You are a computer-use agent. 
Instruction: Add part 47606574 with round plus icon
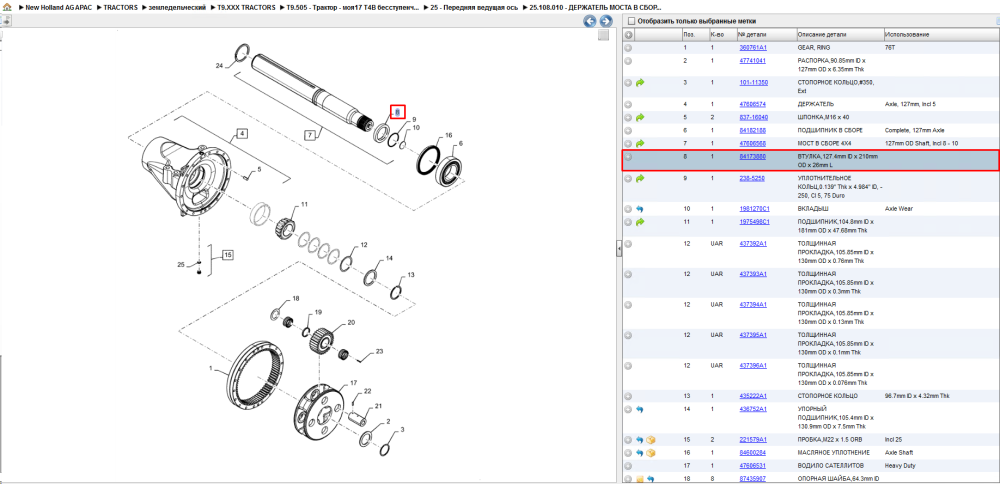pyautogui.click(x=628, y=104)
